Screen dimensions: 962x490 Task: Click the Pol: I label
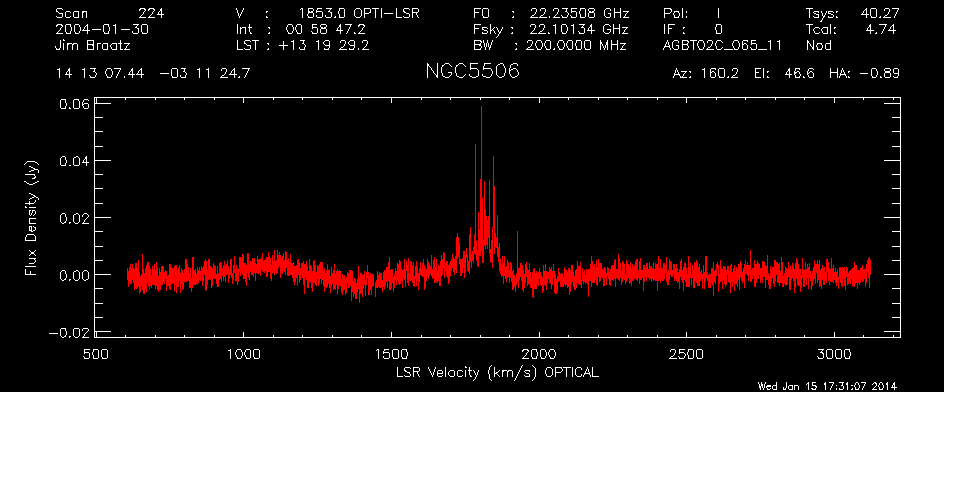pyautogui.click(x=691, y=13)
